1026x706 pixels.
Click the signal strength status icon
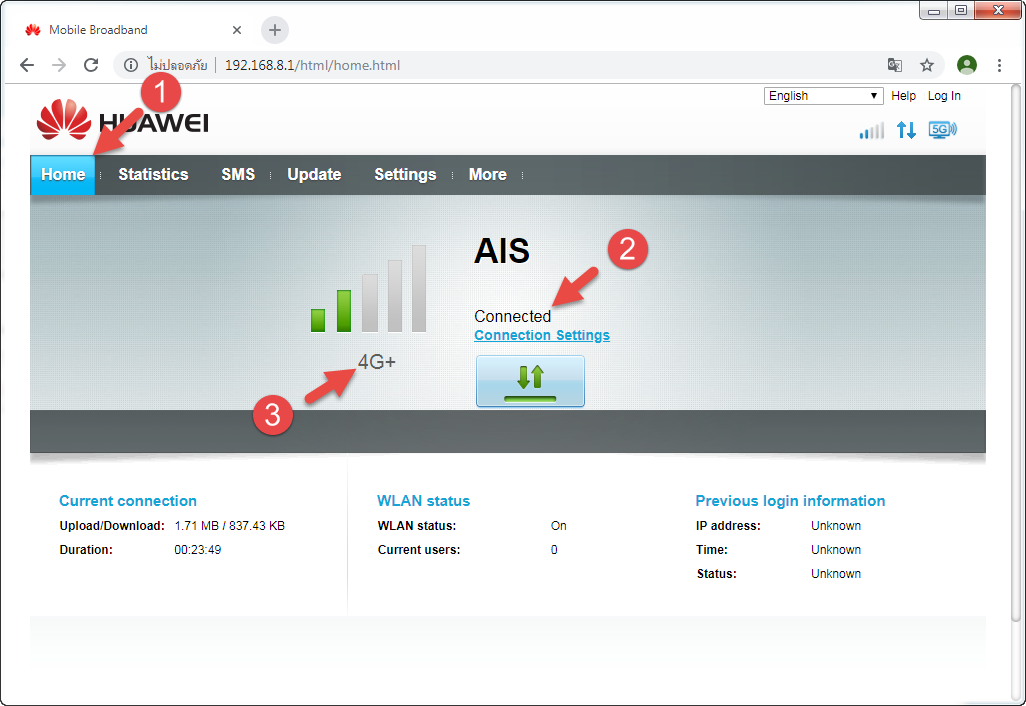[x=872, y=130]
